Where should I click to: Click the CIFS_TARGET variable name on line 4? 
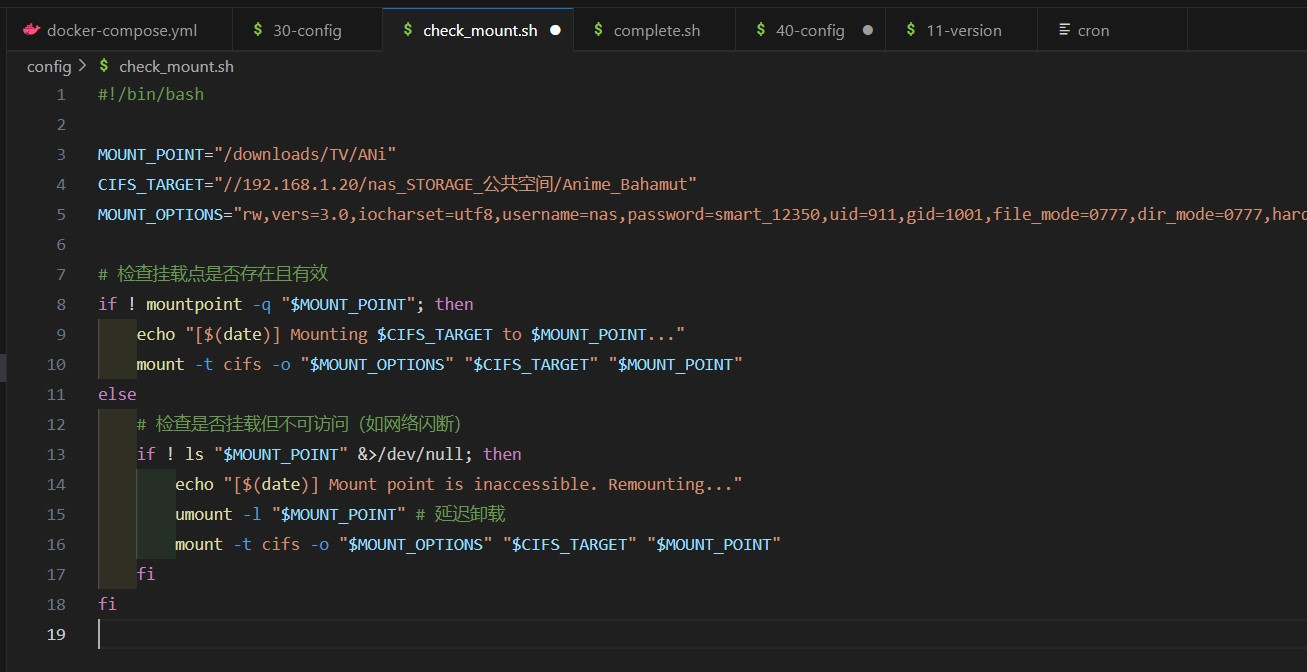(x=151, y=184)
